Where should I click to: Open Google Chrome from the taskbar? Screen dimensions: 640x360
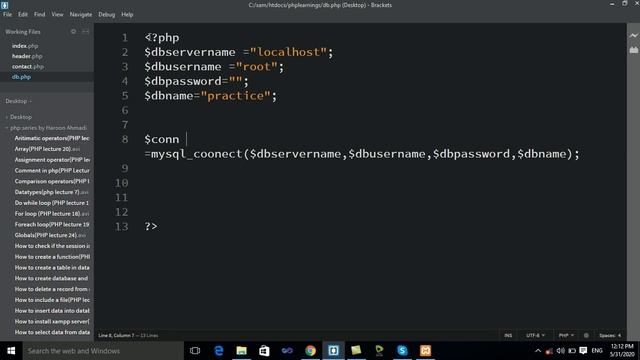[310, 351]
